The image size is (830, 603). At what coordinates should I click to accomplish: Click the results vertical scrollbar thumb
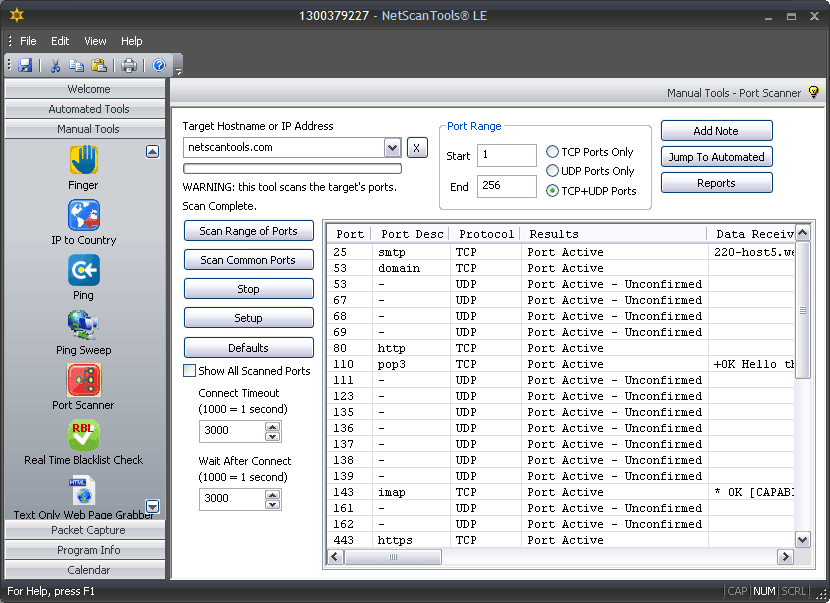(x=802, y=310)
